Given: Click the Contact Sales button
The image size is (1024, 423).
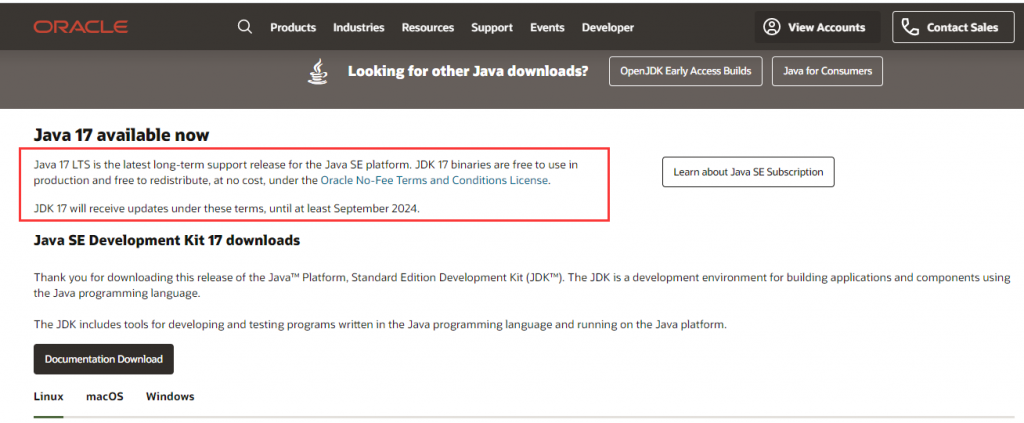Looking at the screenshot, I should (953, 27).
